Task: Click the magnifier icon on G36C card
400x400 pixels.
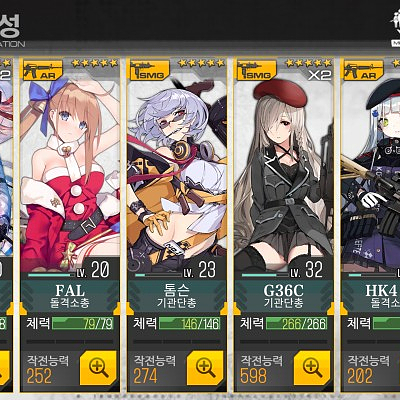Action: pyautogui.click(x=312, y=368)
